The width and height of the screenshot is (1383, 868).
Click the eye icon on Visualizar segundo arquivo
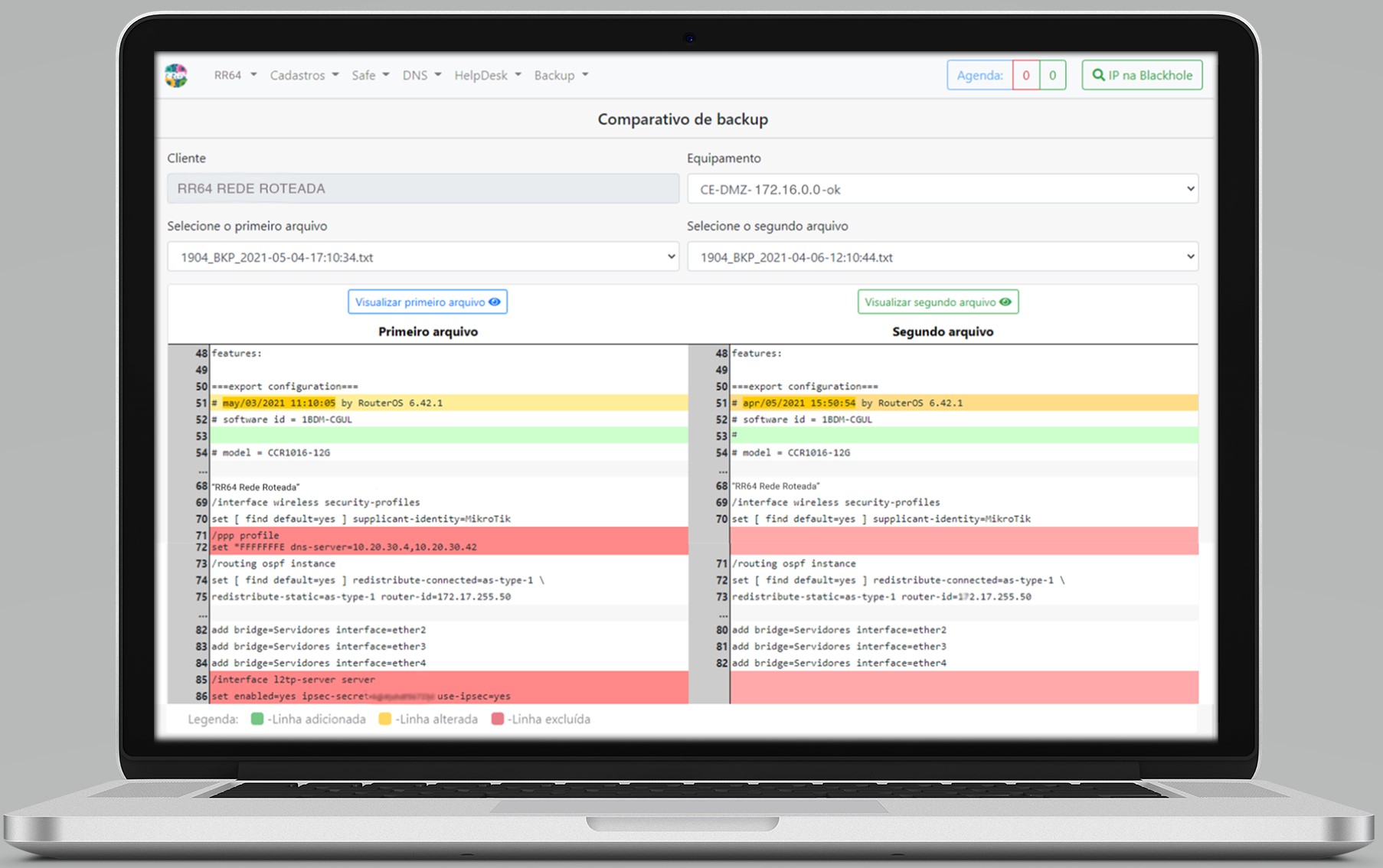[x=1005, y=302]
